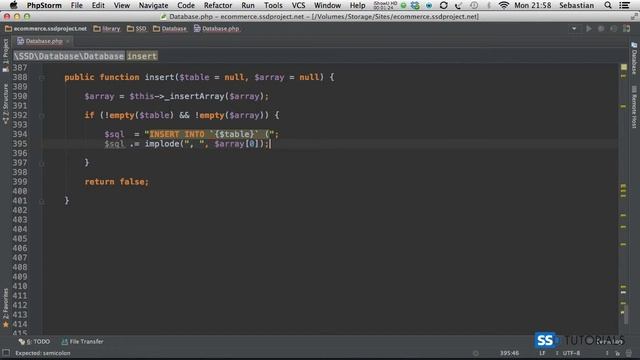Click the Mon 21:58 clock
This screenshot has height=360, width=640.
(532, 5)
